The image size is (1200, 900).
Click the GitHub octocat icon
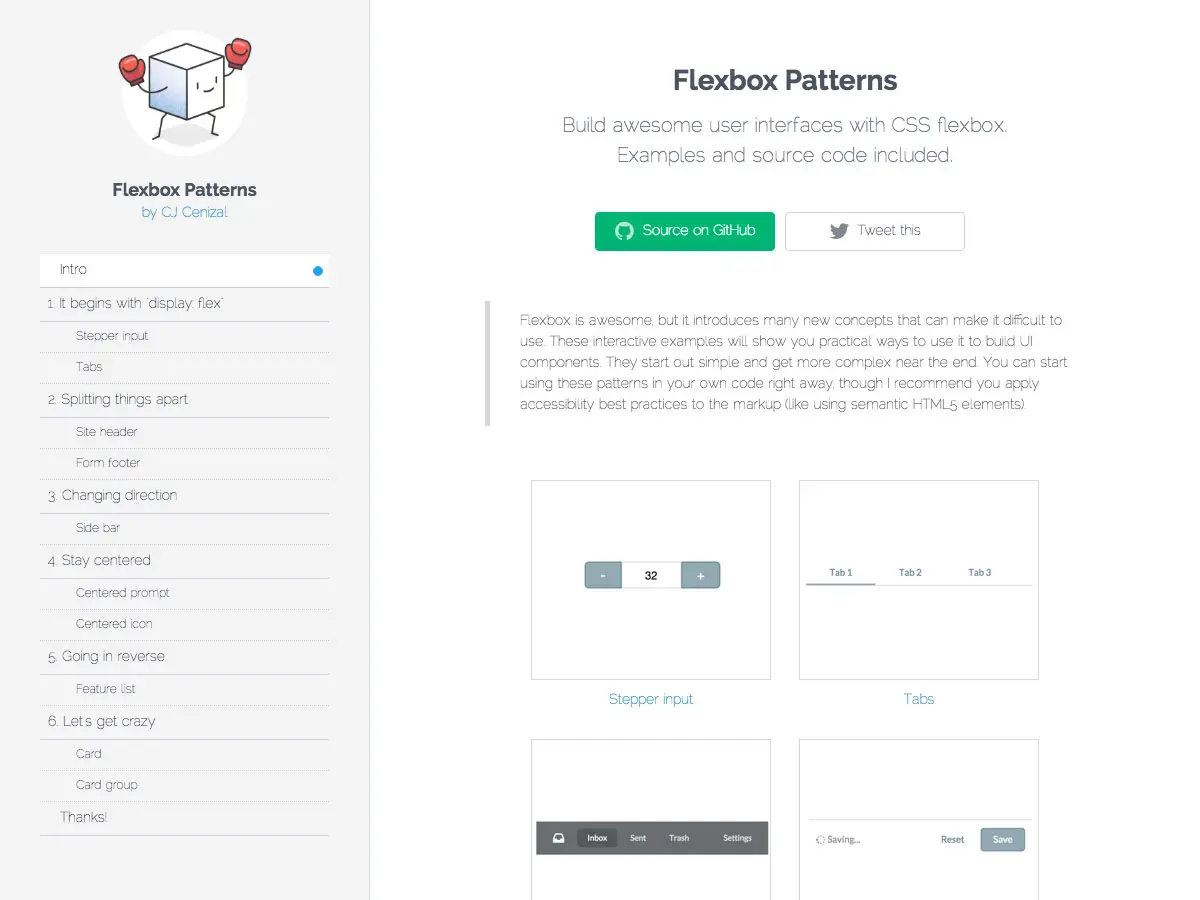[x=624, y=231]
